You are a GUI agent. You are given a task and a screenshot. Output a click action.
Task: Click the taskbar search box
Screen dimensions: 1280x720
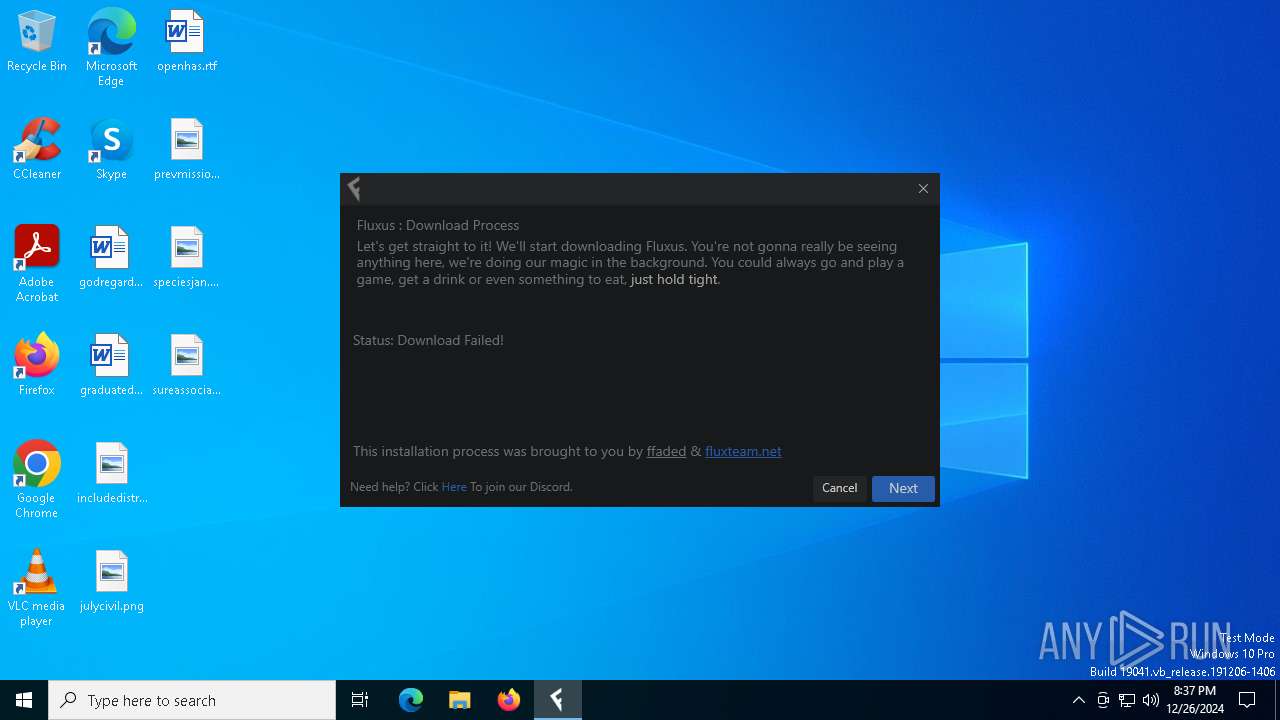(x=192, y=700)
